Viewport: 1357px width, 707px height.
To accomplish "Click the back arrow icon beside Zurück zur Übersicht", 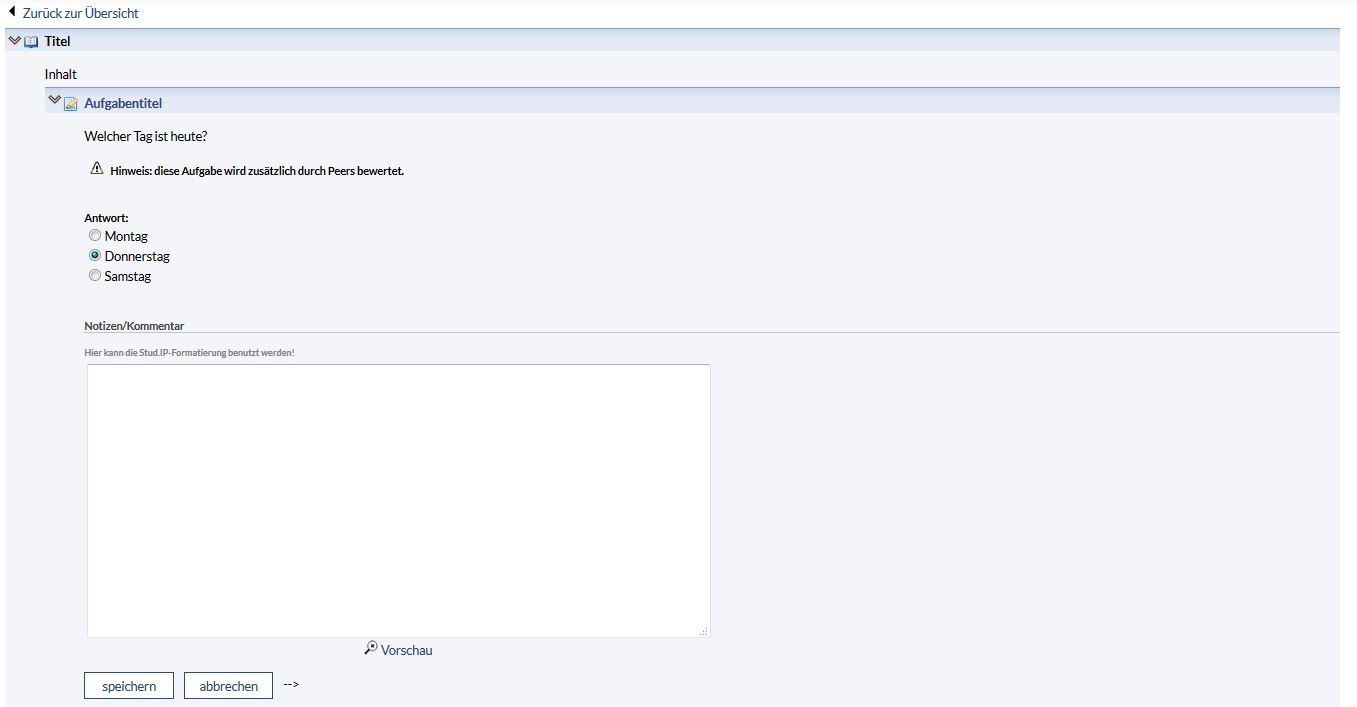I will click(x=12, y=12).
